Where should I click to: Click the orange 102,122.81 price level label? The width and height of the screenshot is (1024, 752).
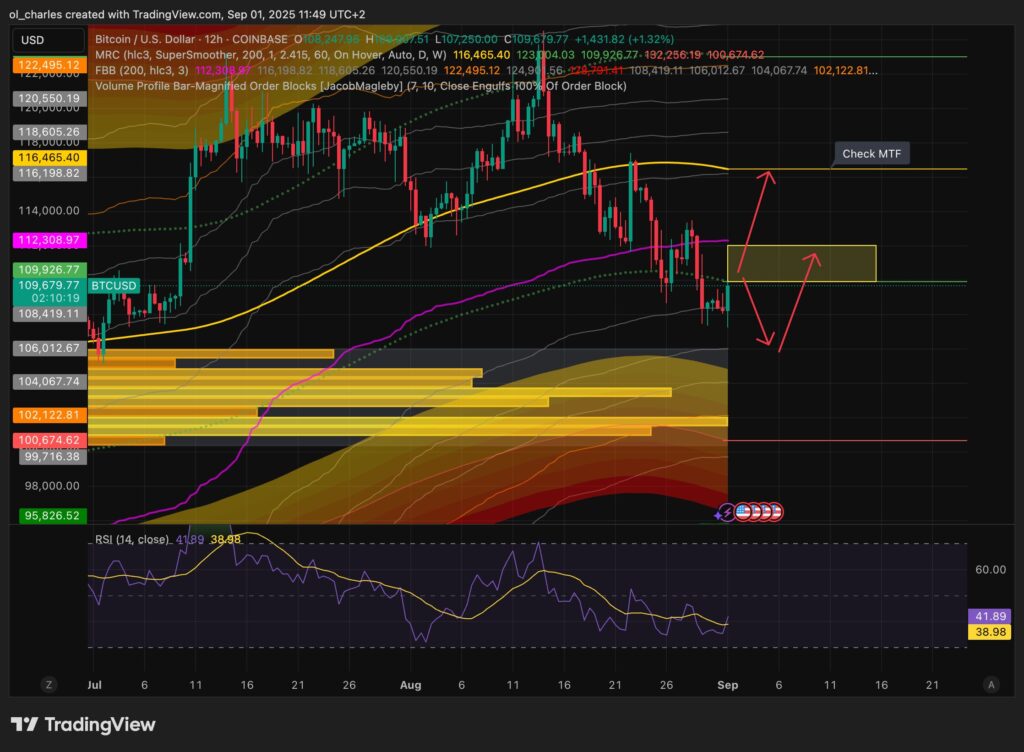pos(49,415)
